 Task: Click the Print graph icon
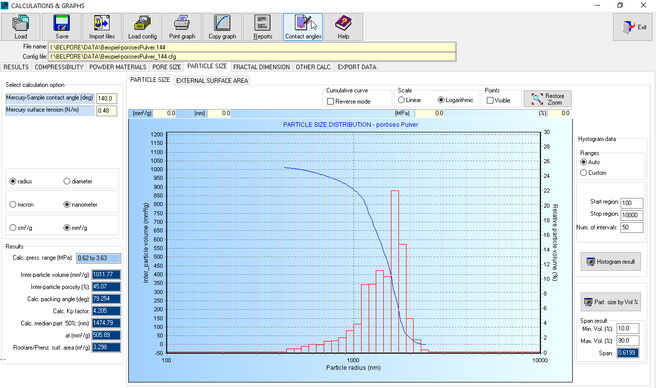coord(182,23)
